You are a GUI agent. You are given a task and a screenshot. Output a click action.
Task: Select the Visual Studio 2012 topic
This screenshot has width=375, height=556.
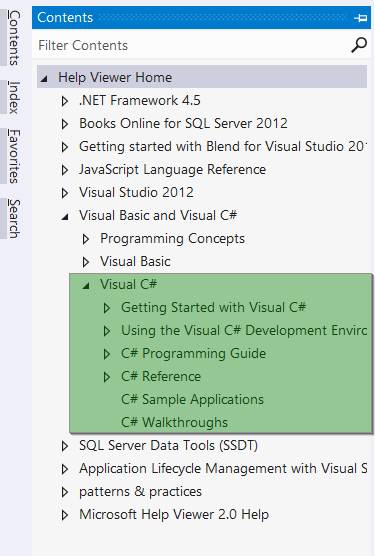click(x=136, y=193)
